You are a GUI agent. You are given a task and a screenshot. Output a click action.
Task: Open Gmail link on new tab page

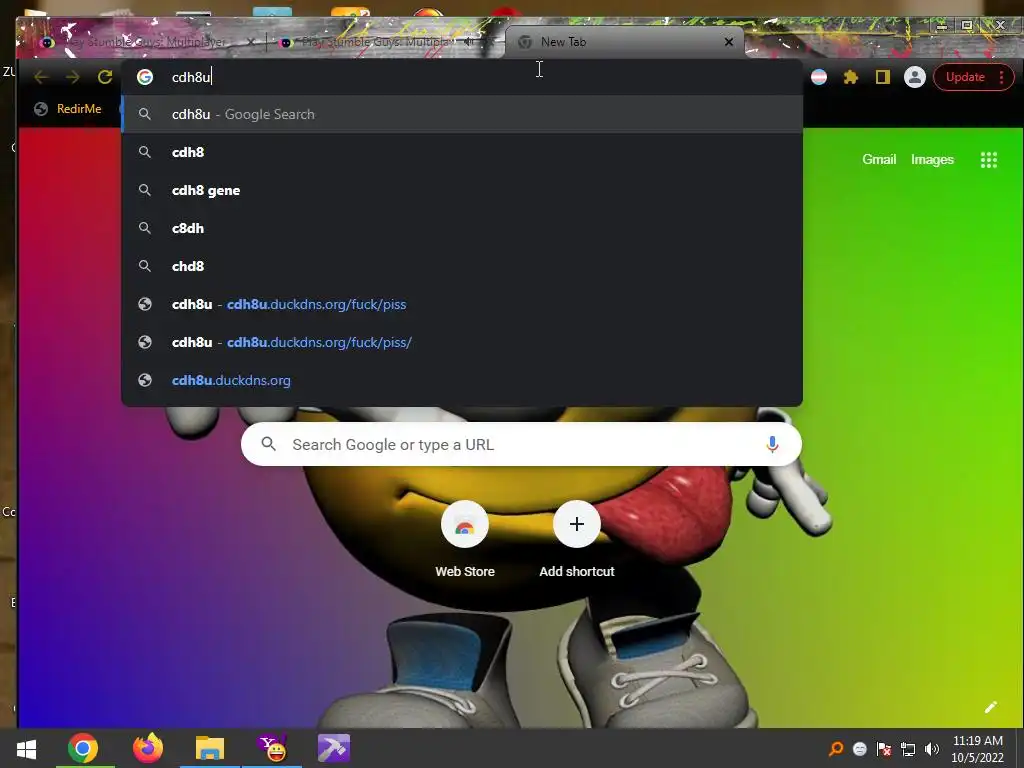click(x=879, y=159)
